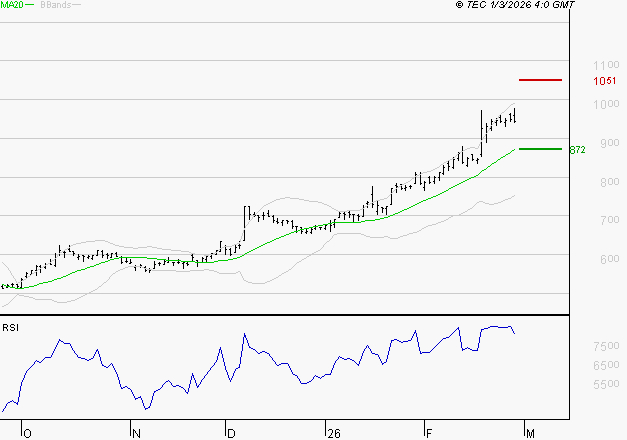Viewport: 627px width, 440px height.
Task: Click the 800 price axis label
Action: pyautogui.click(x=610, y=182)
